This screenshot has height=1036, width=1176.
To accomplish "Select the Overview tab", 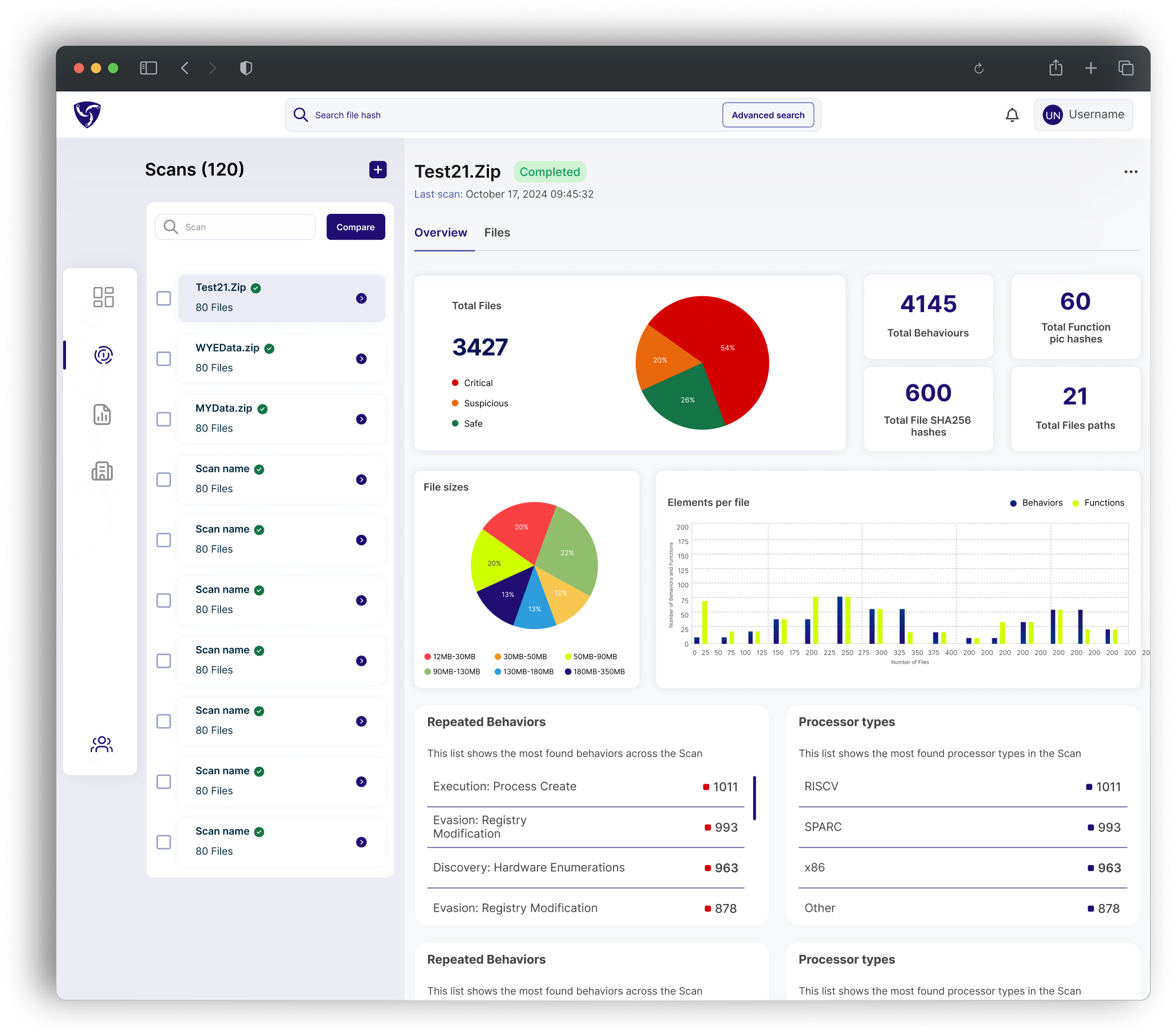I will (441, 232).
